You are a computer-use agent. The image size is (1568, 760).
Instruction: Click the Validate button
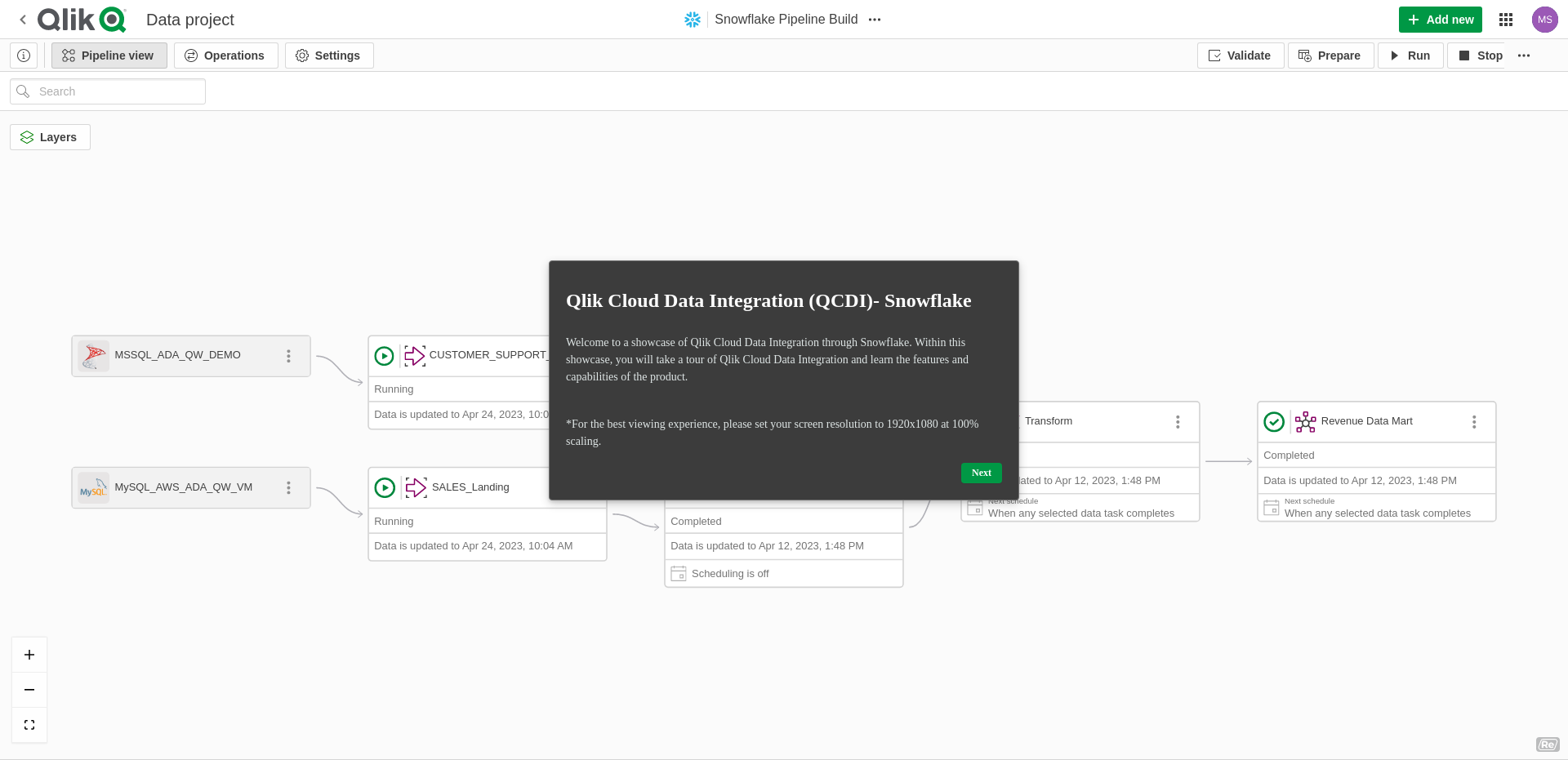click(x=1240, y=56)
